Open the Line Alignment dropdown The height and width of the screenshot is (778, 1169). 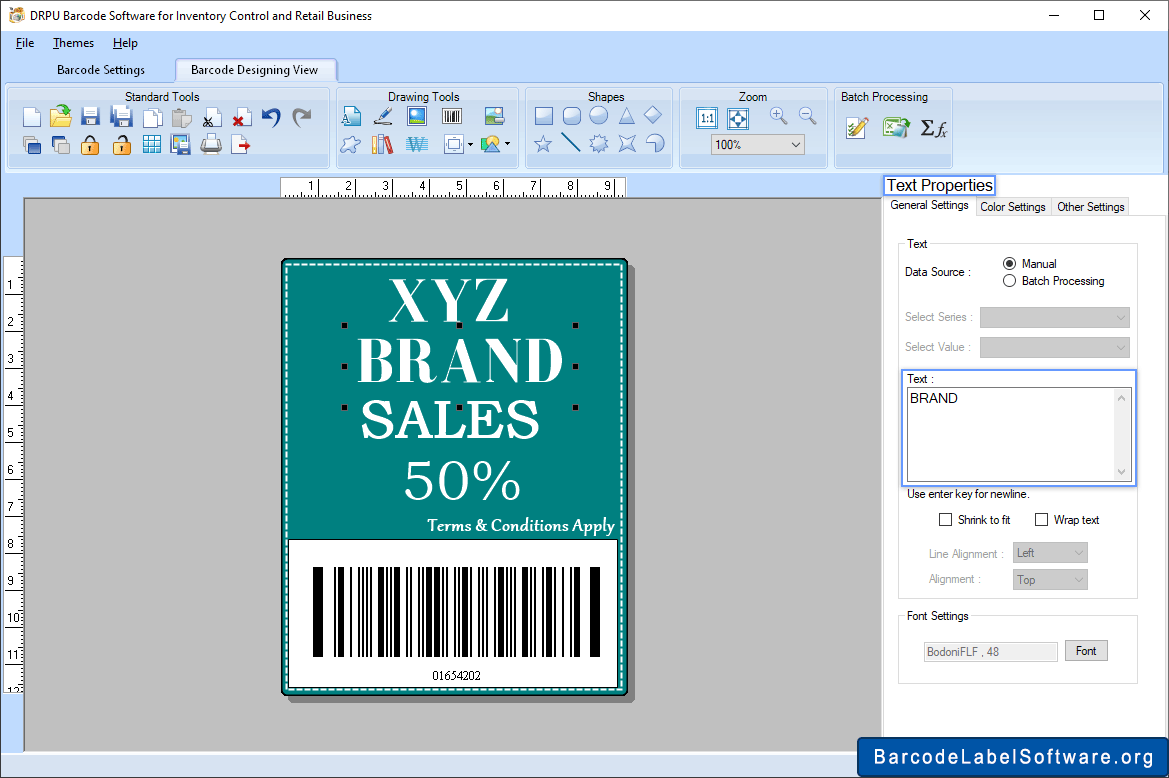[x=1050, y=553]
